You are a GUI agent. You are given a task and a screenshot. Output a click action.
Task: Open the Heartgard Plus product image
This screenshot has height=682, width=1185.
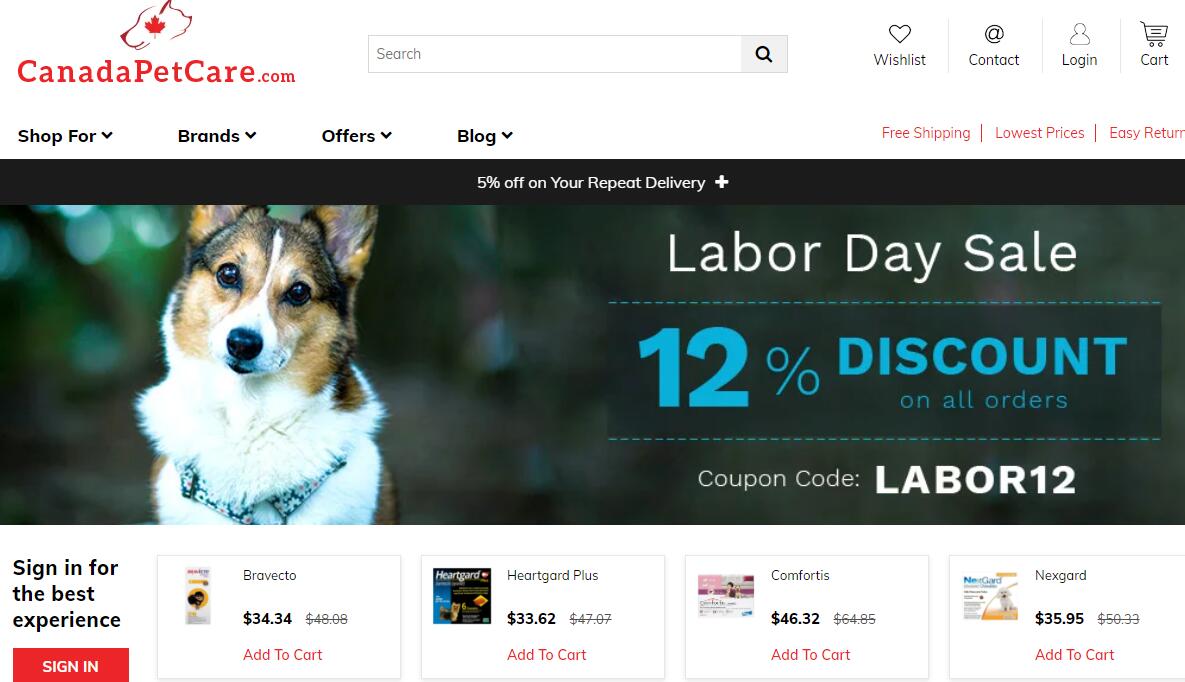[x=462, y=596]
